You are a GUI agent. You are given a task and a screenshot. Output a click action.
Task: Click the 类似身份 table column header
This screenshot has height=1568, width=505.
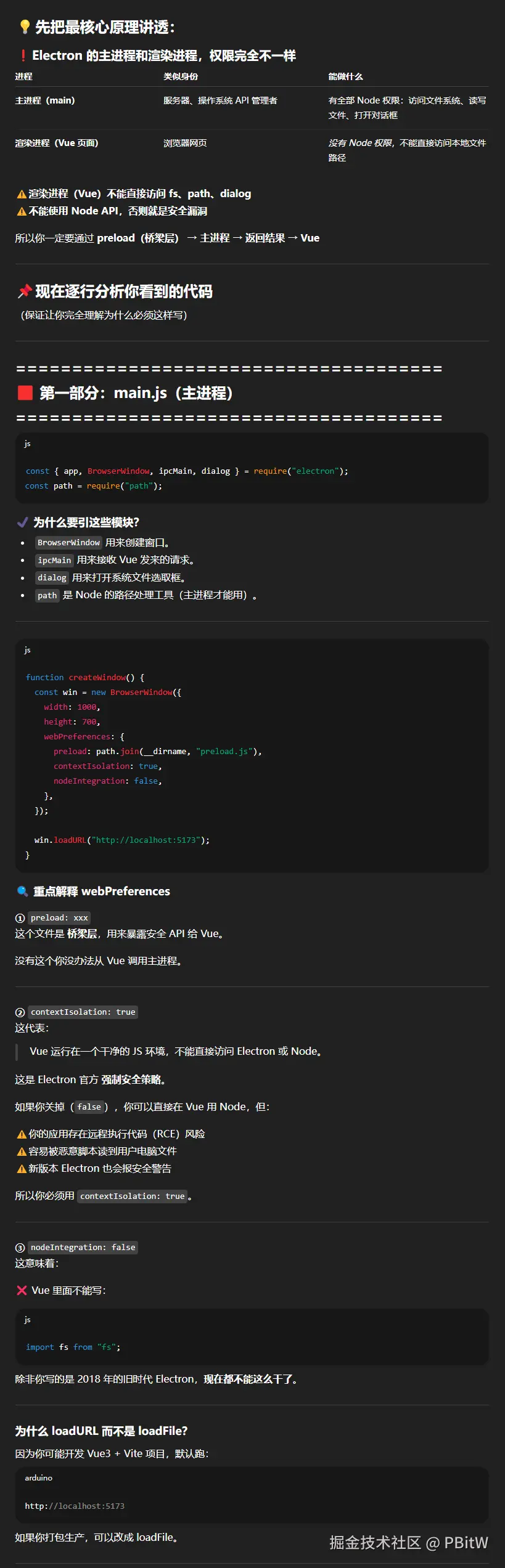tap(181, 76)
